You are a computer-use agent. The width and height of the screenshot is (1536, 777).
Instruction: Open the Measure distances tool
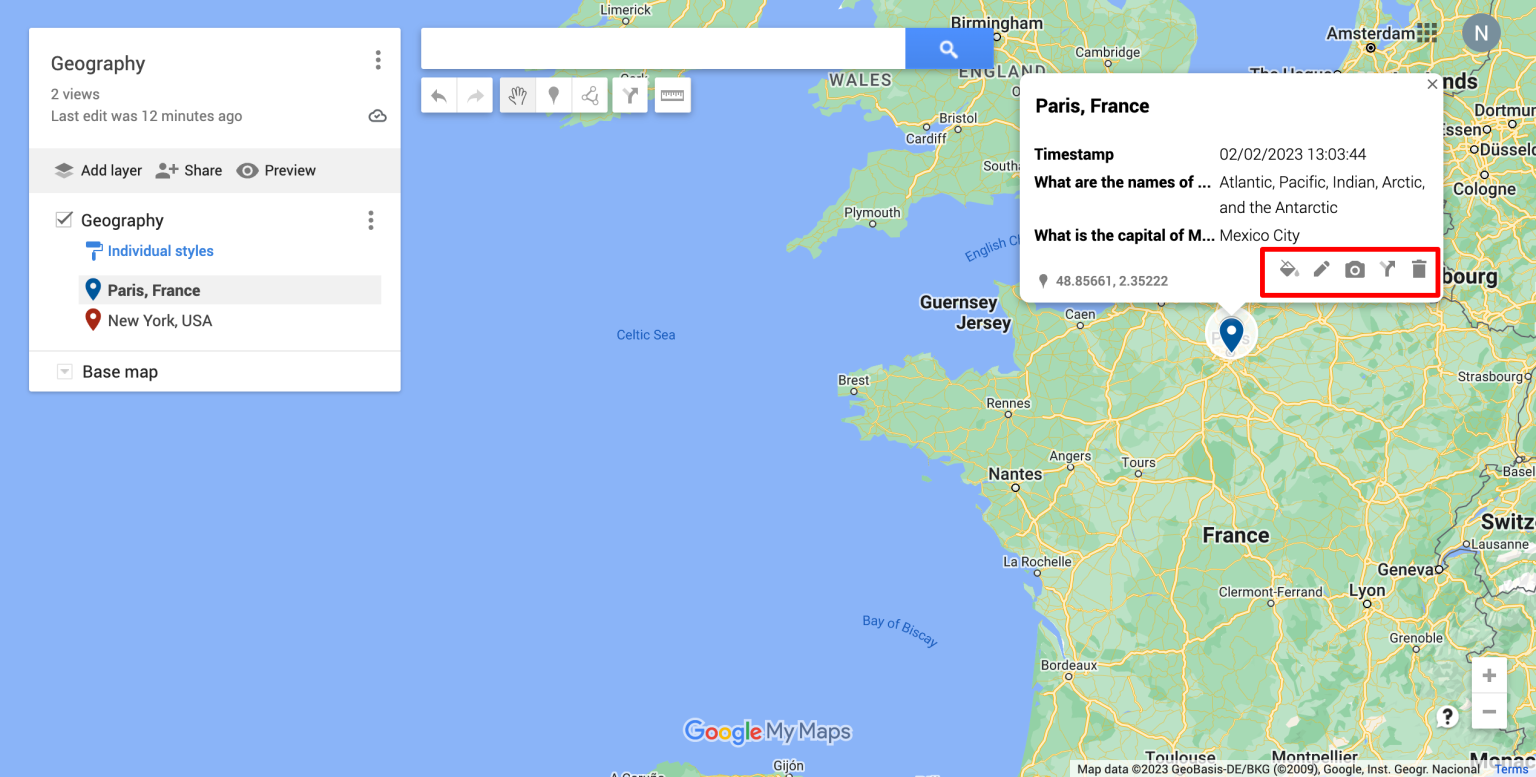[672, 95]
